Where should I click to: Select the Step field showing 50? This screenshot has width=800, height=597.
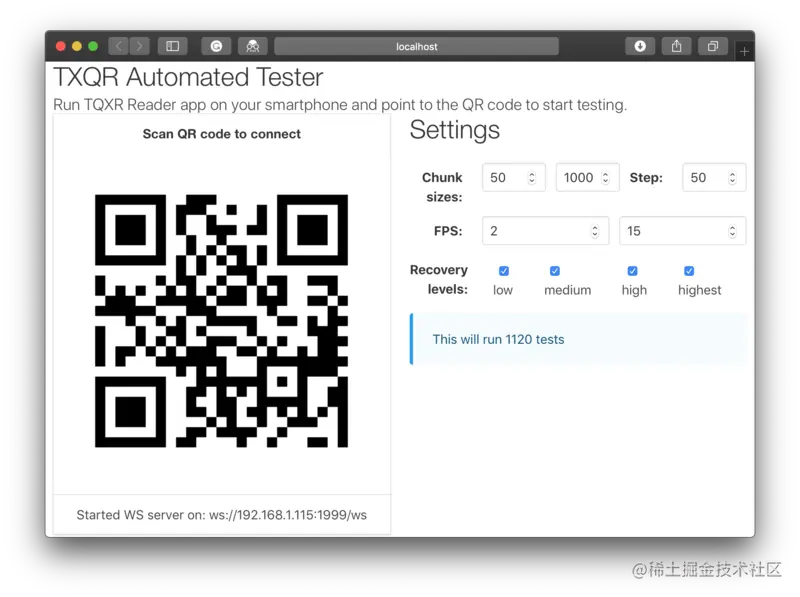click(x=714, y=178)
